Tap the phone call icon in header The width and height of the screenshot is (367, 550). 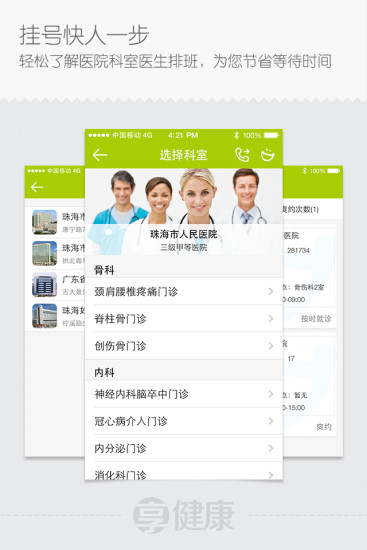pyautogui.click(x=242, y=155)
